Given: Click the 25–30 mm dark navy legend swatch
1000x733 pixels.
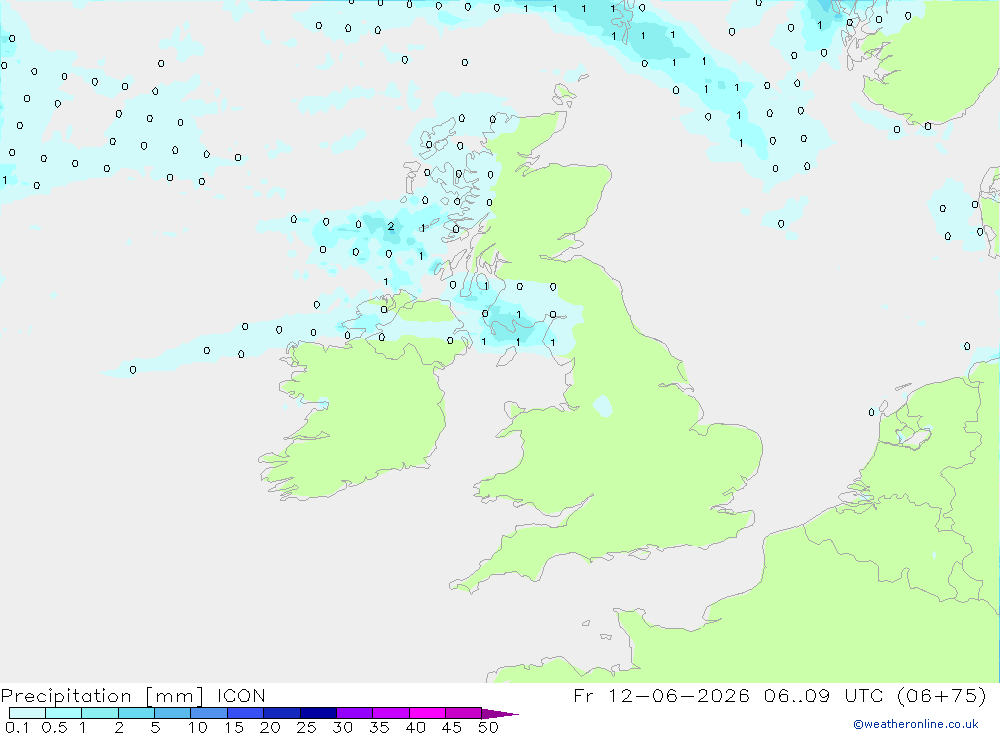Looking at the screenshot, I should (318, 713).
